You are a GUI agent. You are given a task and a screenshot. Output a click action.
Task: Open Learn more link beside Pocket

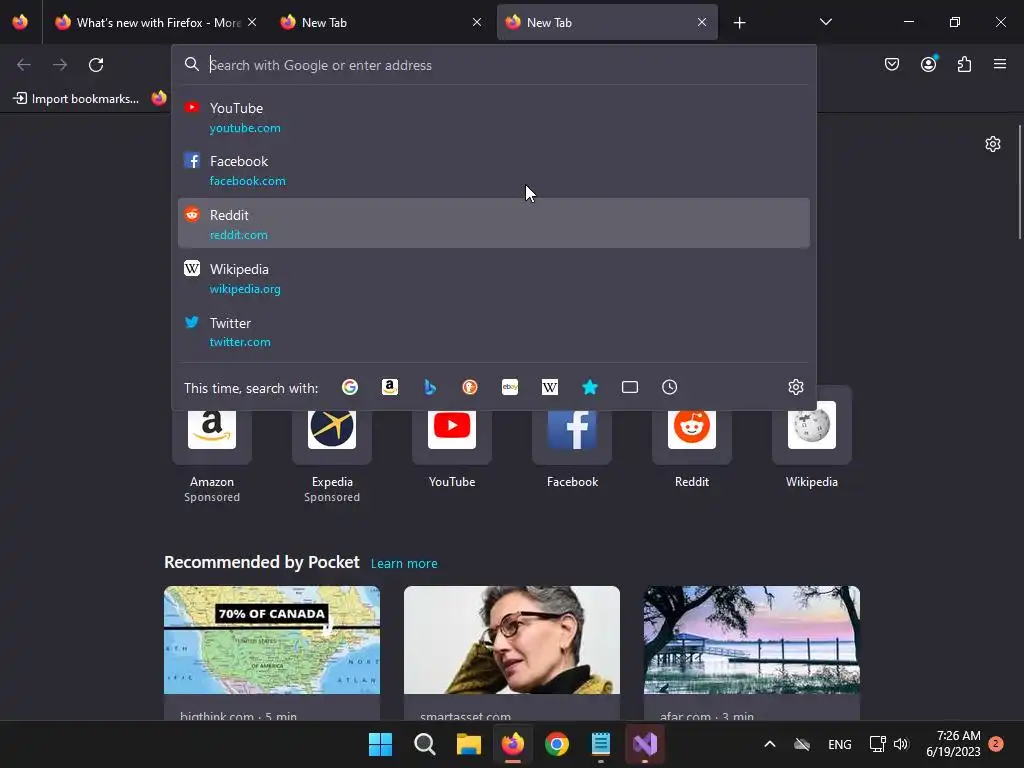point(404,564)
